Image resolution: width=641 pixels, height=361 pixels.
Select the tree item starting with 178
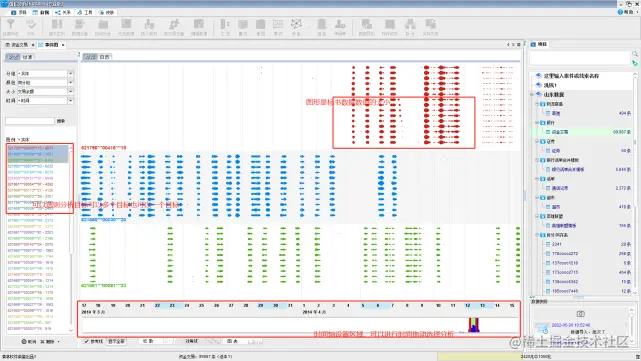click(x=565, y=253)
